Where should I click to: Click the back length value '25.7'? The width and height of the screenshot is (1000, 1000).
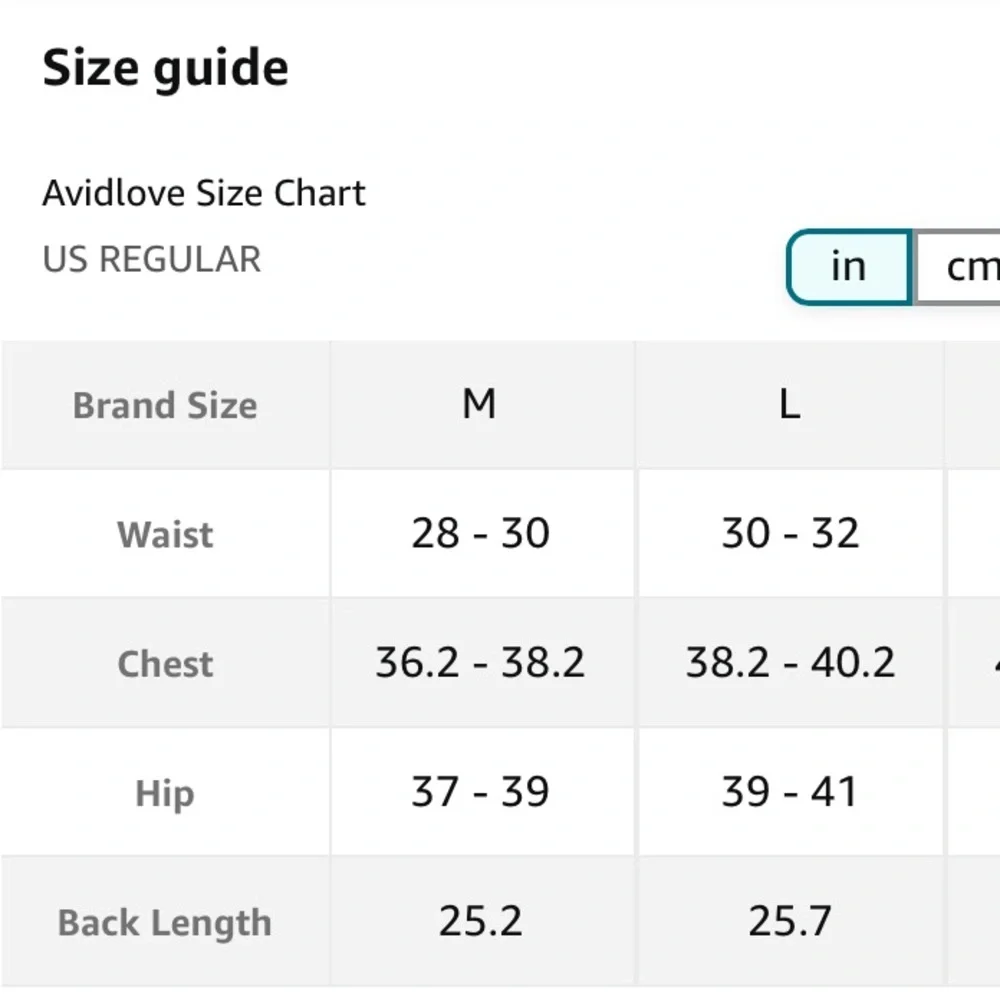point(790,921)
